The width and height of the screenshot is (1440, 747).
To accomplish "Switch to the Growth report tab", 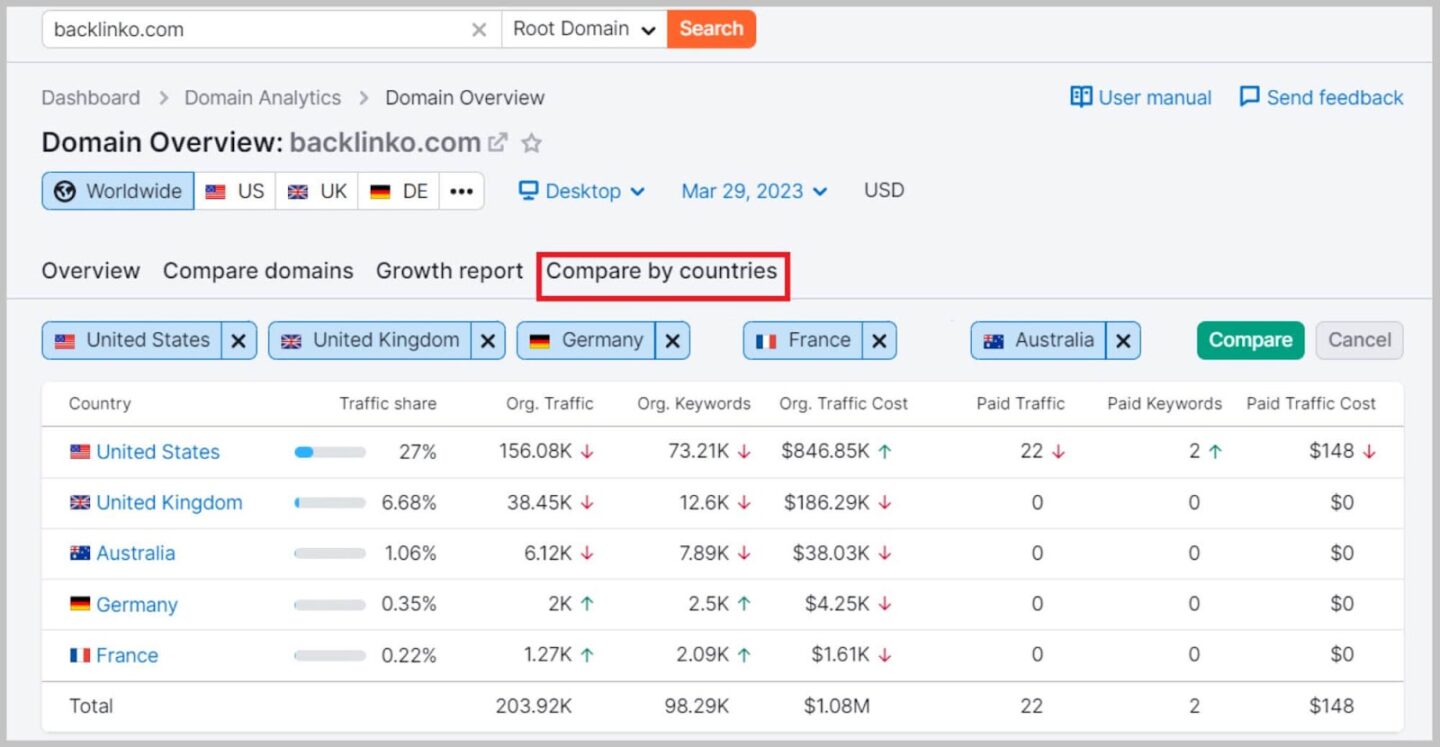I will point(449,270).
